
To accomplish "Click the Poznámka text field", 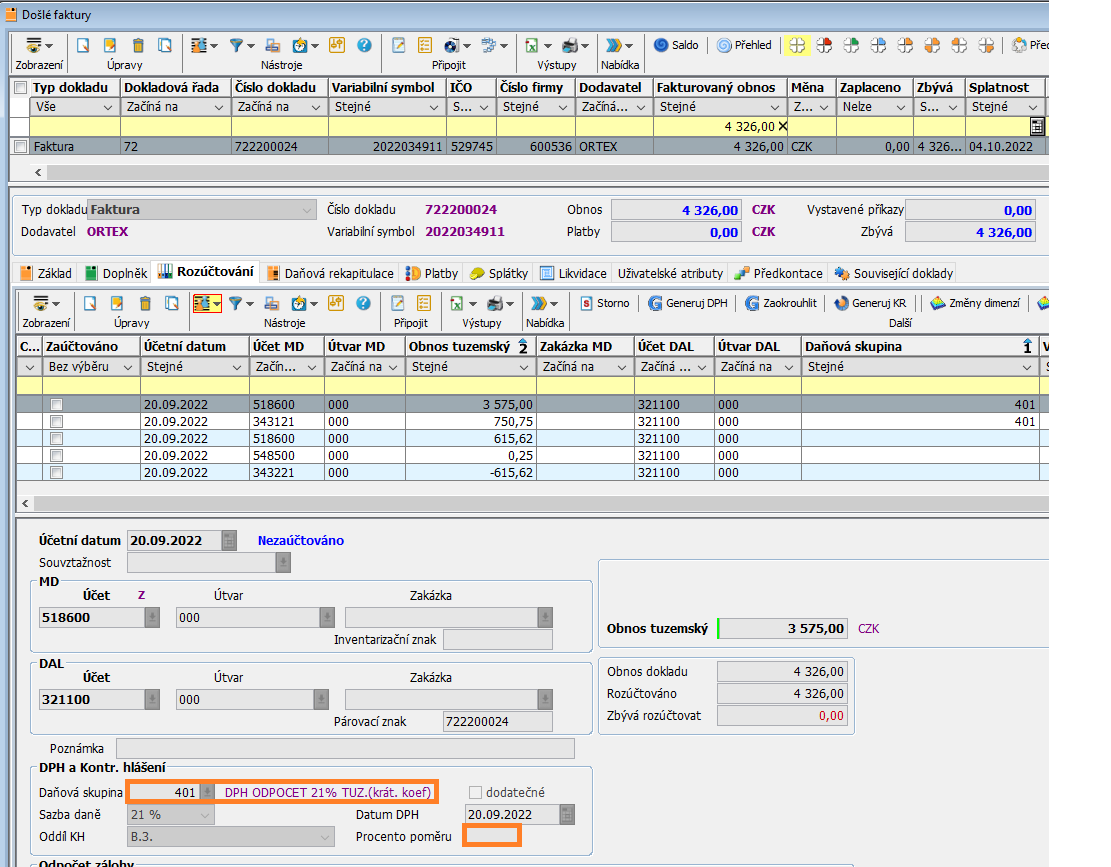I will [x=345, y=748].
